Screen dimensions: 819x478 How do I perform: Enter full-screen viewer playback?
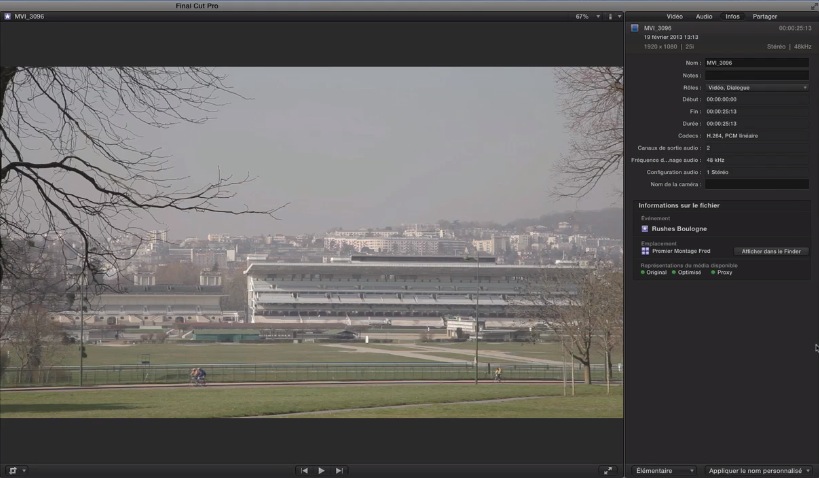tap(608, 470)
